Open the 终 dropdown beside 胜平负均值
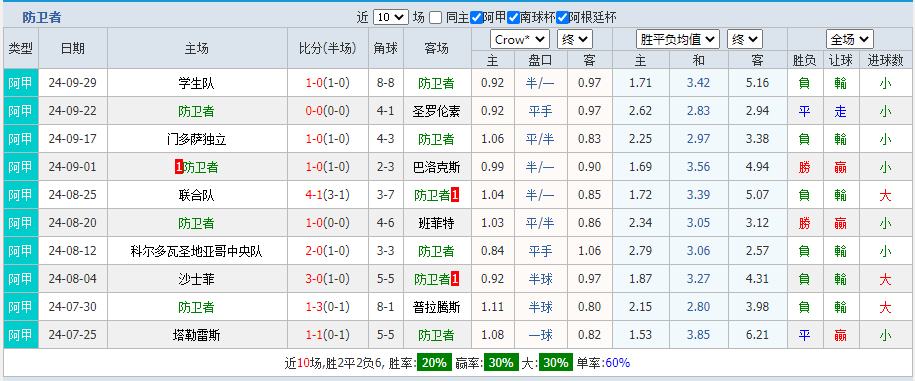 point(745,40)
